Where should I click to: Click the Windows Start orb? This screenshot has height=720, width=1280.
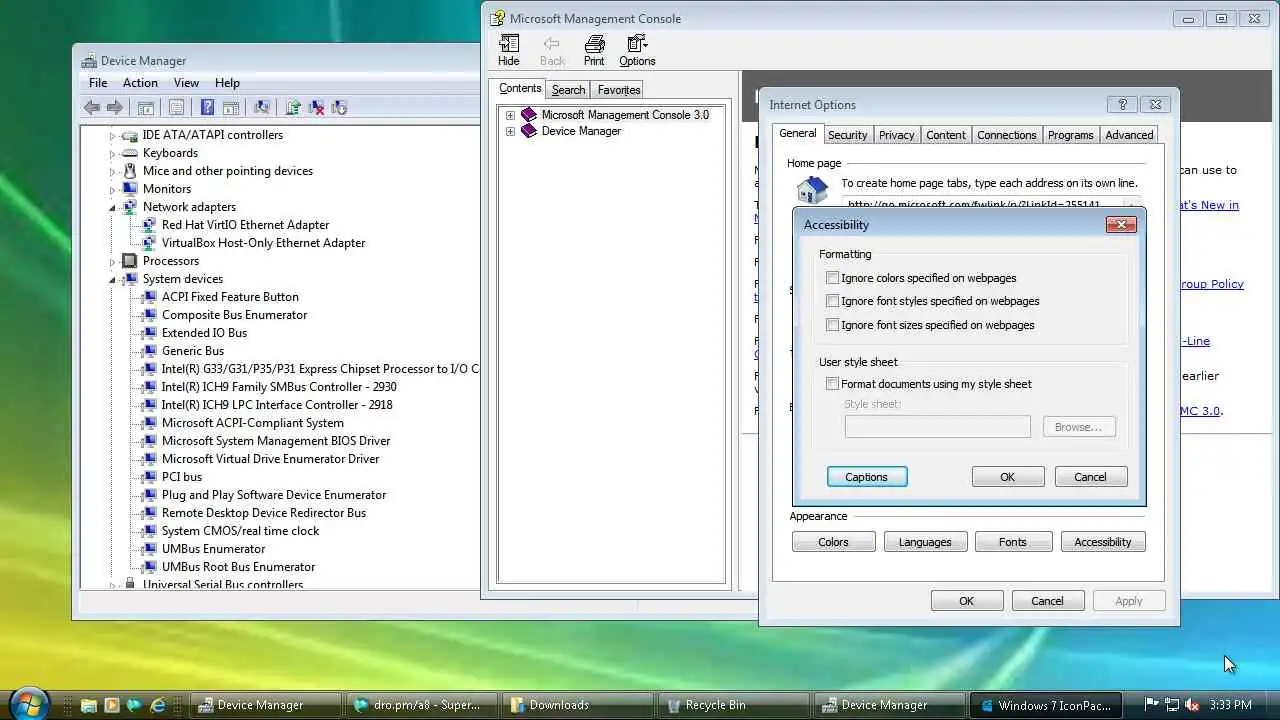coord(29,704)
